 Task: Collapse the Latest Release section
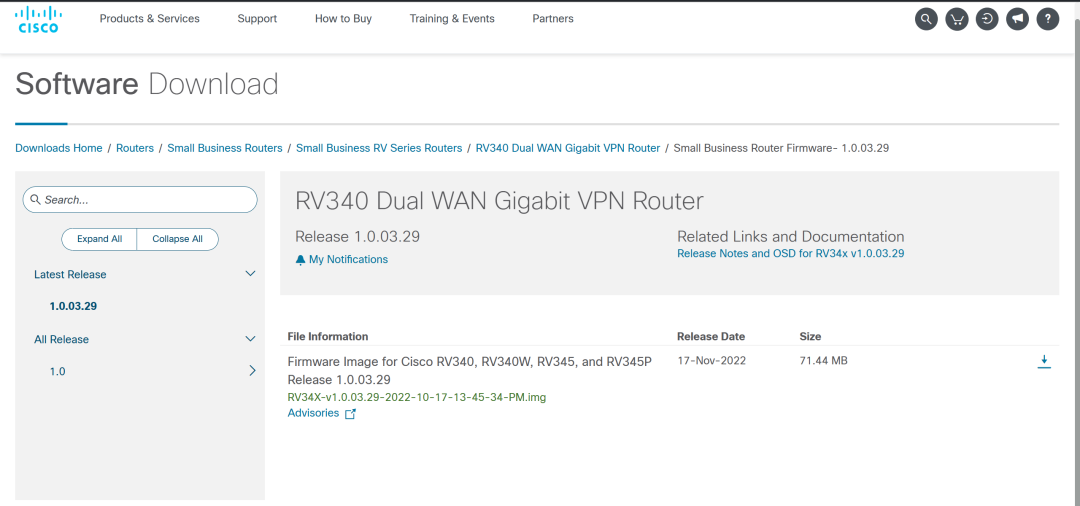250,274
